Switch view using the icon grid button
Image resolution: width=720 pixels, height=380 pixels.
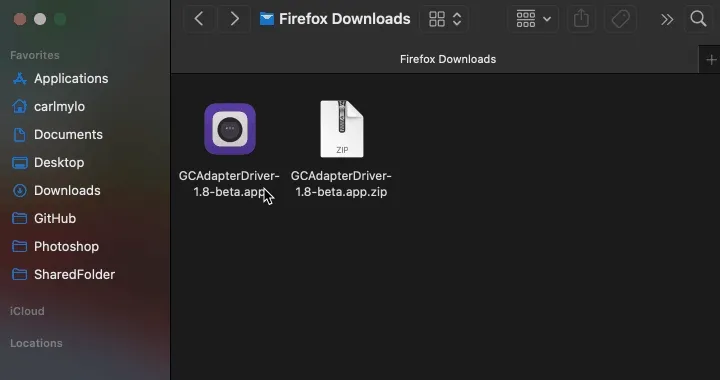[437, 19]
